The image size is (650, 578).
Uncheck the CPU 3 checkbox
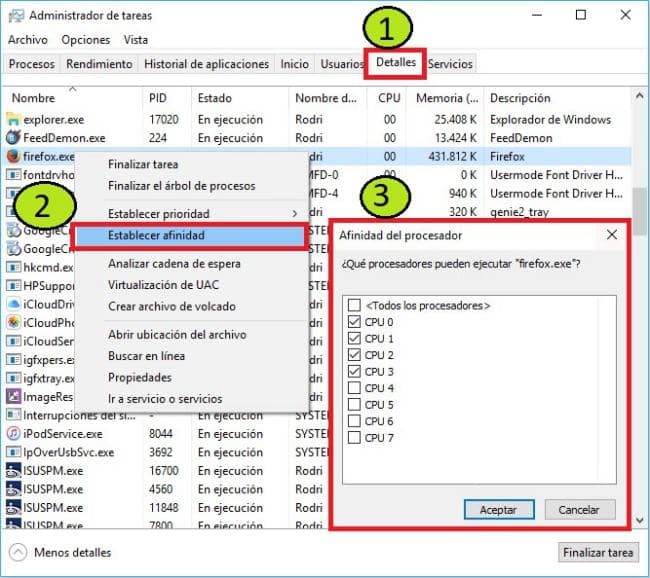pos(354,371)
